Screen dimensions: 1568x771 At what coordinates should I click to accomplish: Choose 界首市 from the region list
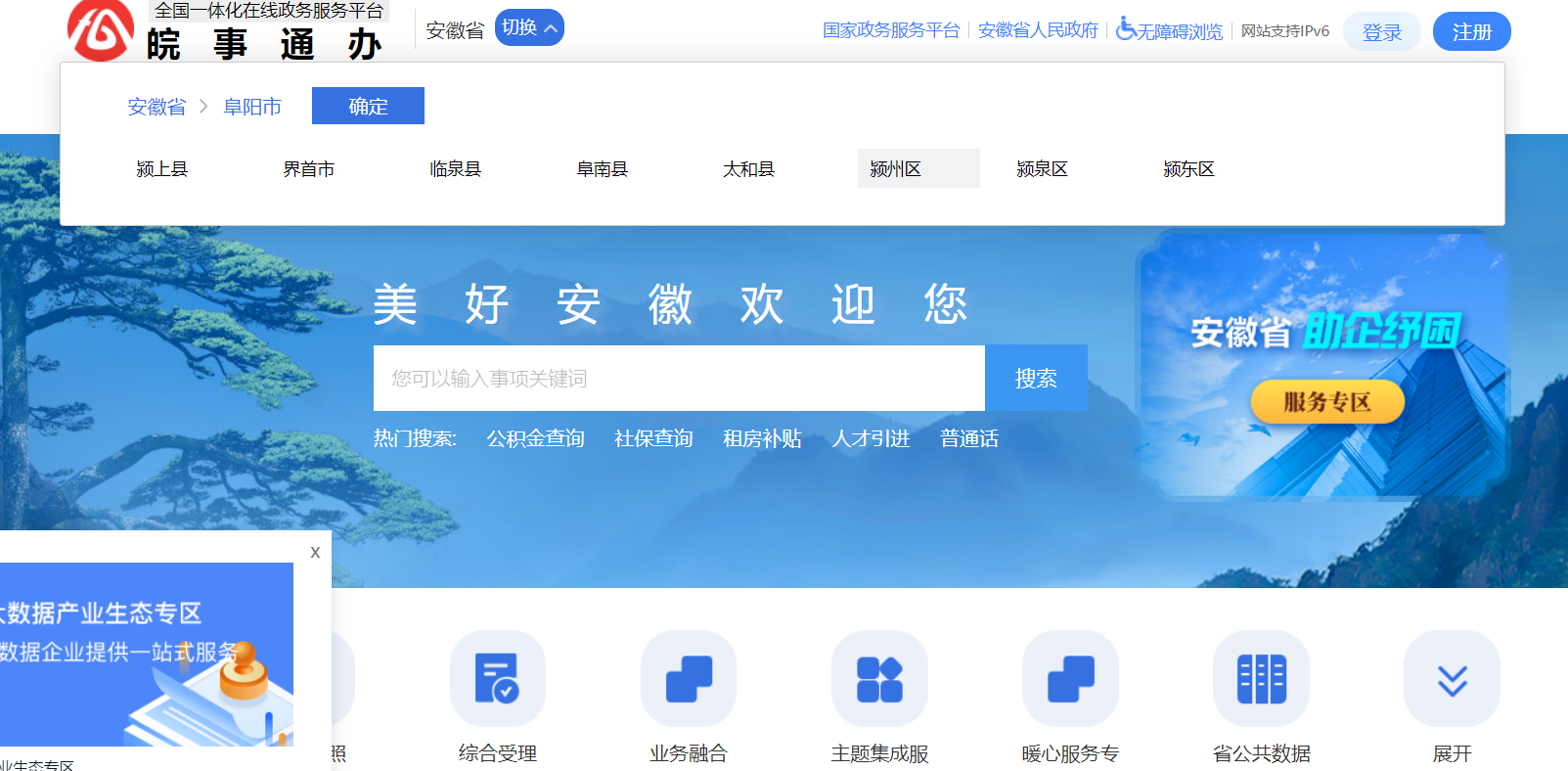(309, 169)
